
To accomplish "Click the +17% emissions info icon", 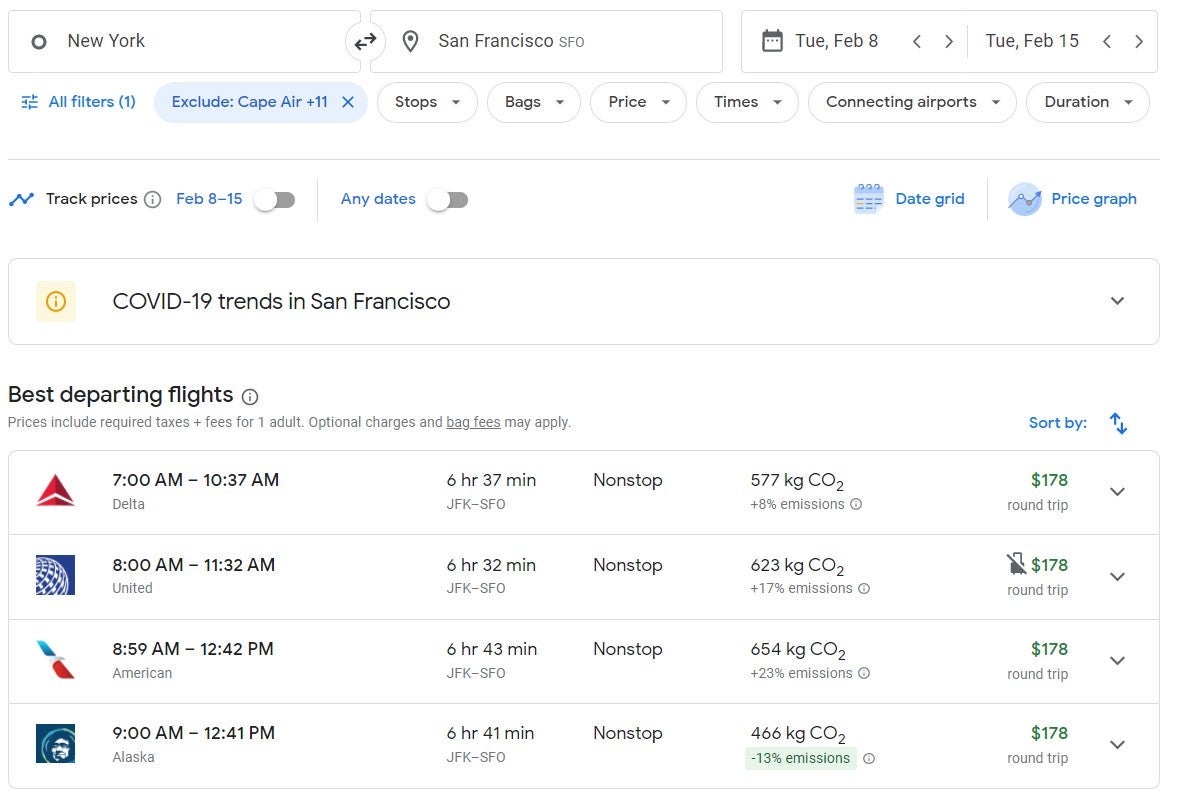I will pos(864,588).
